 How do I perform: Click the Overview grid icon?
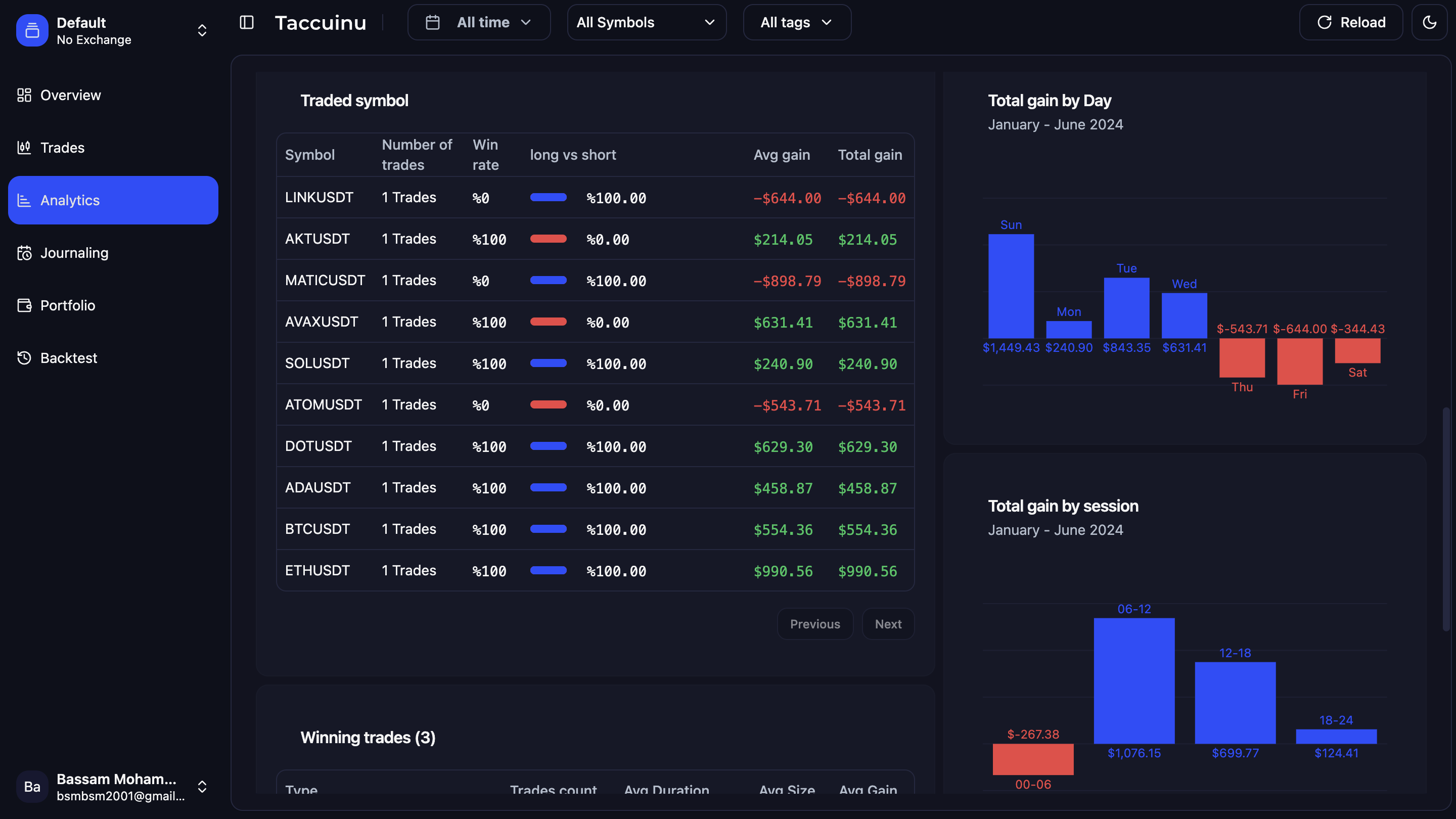(24, 95)
